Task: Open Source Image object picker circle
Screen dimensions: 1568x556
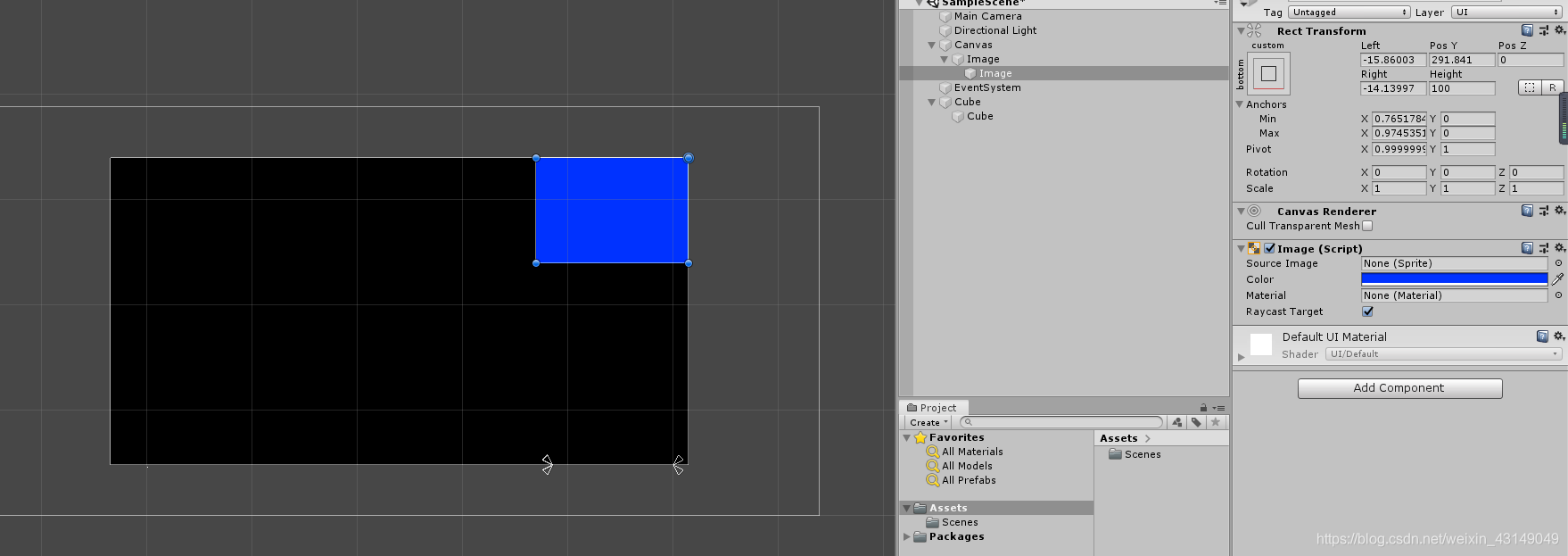Action: click(x=1558, y=263)
